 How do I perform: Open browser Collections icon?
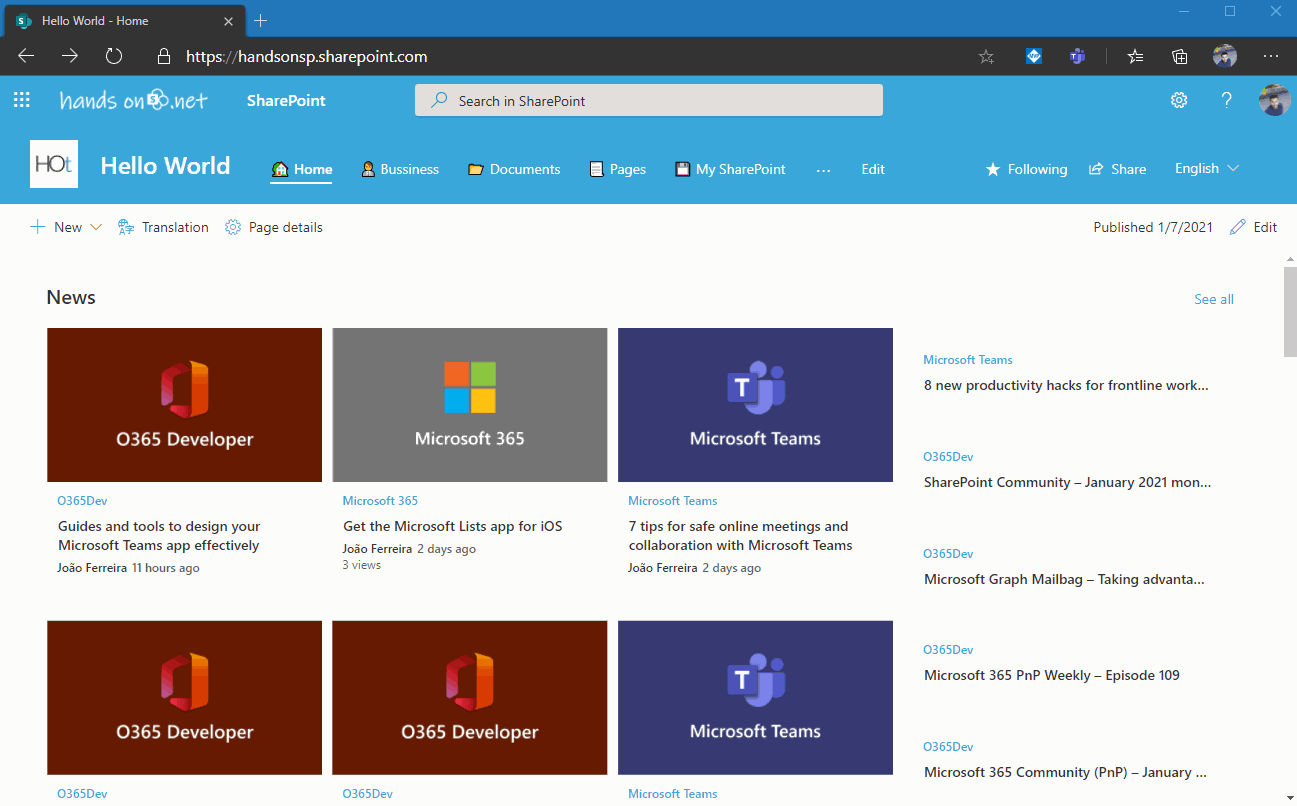[x=1179, y=56]
